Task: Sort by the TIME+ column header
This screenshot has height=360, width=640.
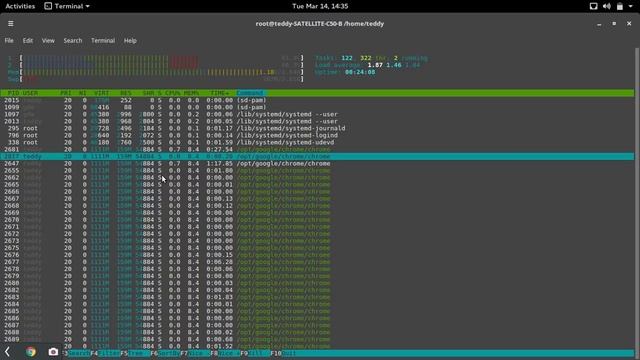Action: 220,93
